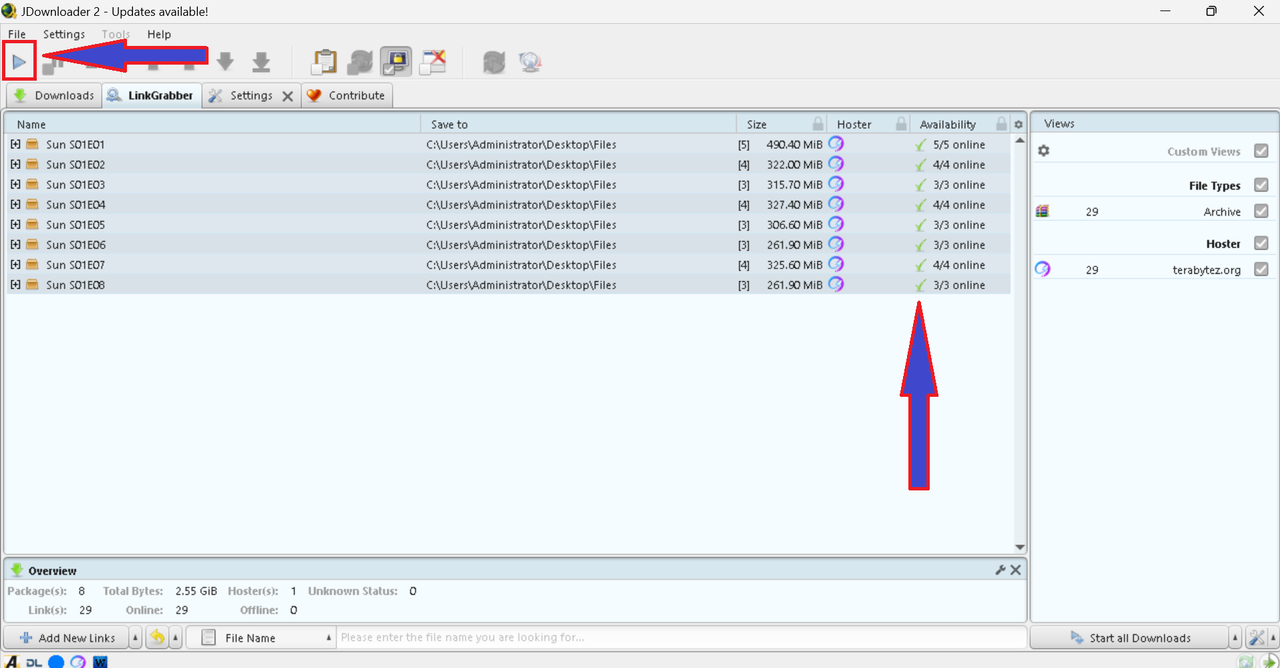The height and width of the screenshot is (668, 1280).
Task: Expand the Sun S01E05 package
Action: click(x=16, y=224)
